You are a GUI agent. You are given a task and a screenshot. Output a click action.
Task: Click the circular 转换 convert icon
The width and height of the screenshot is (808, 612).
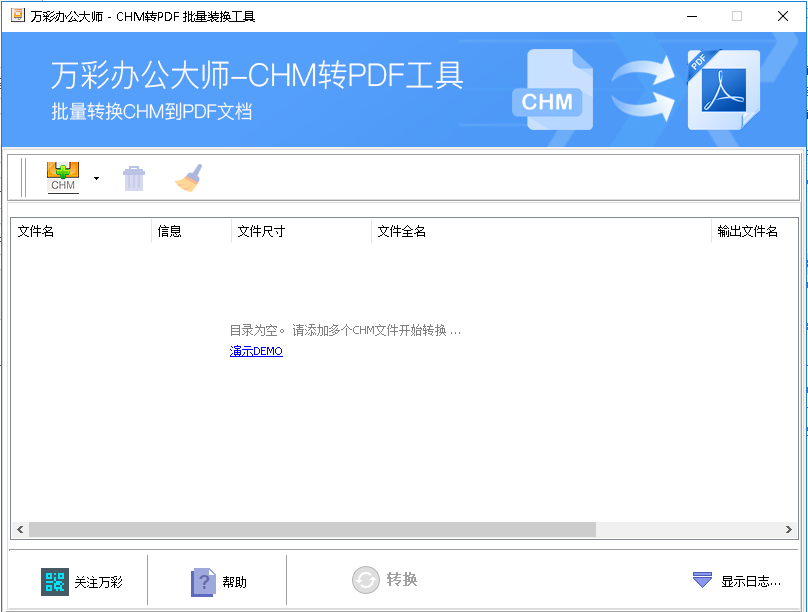364,580
